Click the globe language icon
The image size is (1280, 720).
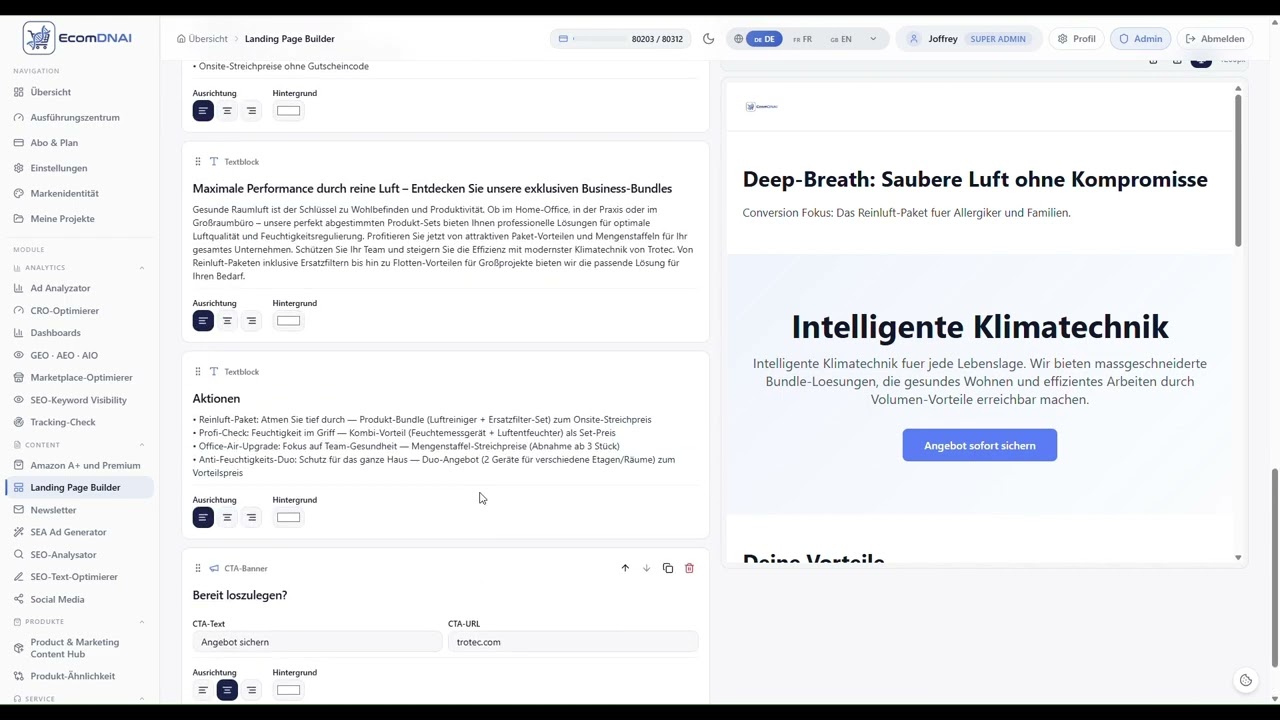(x=738, y=39)
